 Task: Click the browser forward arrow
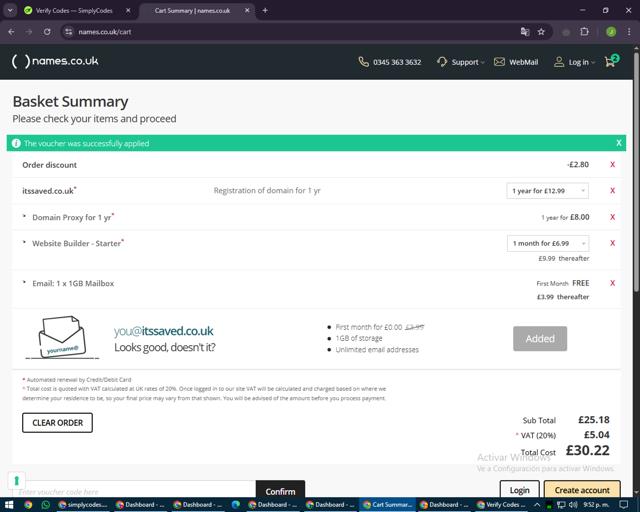coord(29,31)
